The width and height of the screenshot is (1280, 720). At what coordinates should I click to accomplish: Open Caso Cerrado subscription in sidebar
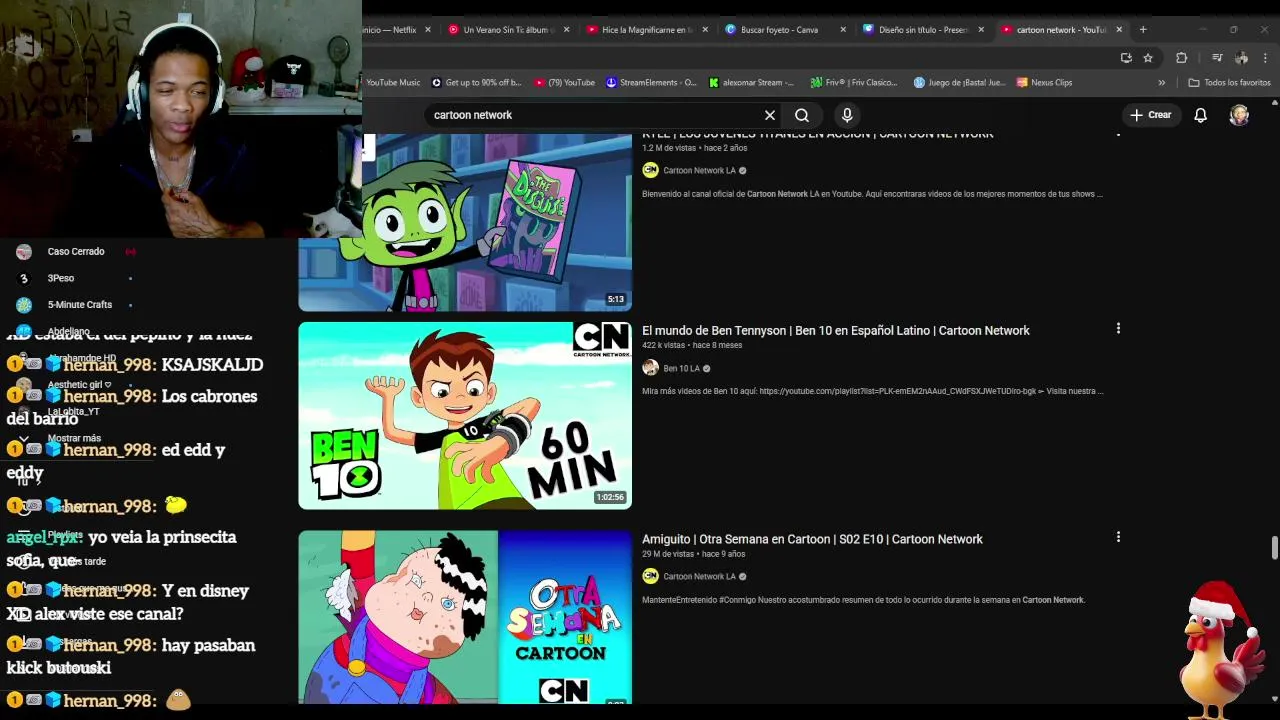pos(75,252)
